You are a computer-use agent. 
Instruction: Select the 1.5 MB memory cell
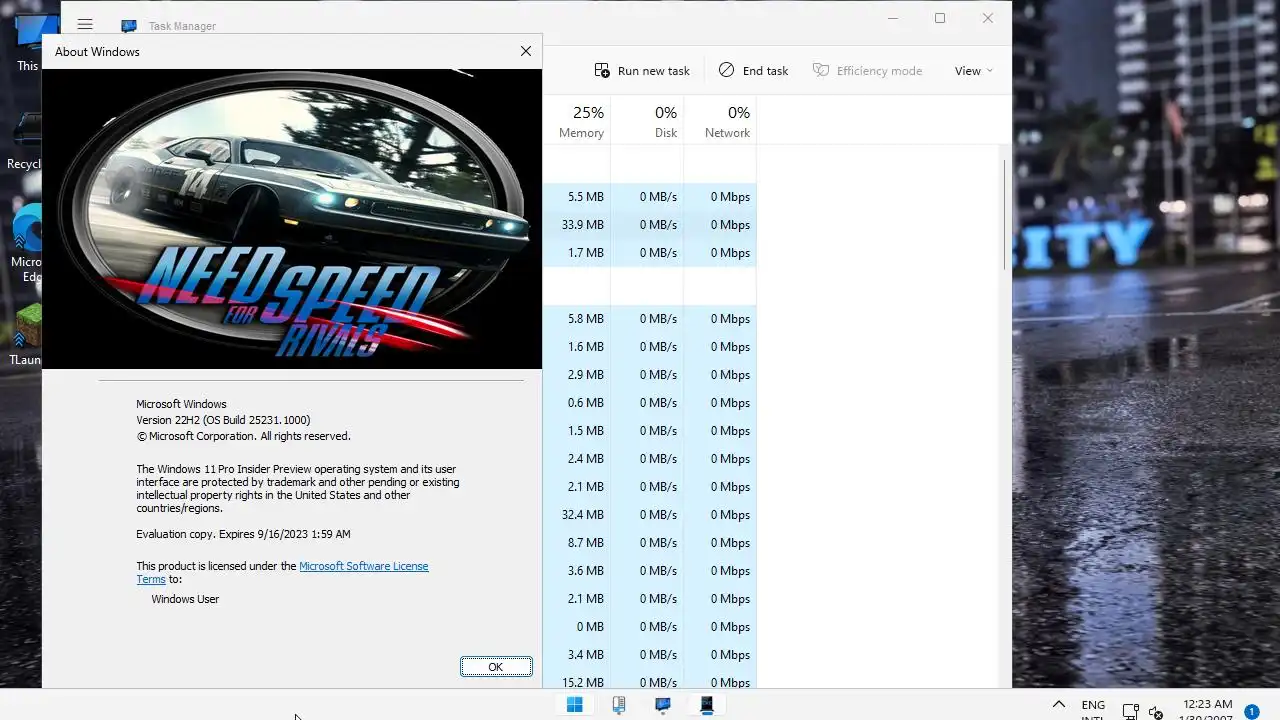pyautogui.click(x=577, y=431)
